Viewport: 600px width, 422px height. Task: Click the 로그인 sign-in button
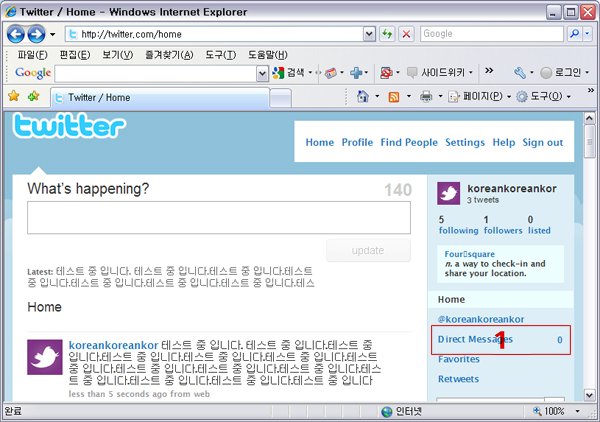pos(561,73)
